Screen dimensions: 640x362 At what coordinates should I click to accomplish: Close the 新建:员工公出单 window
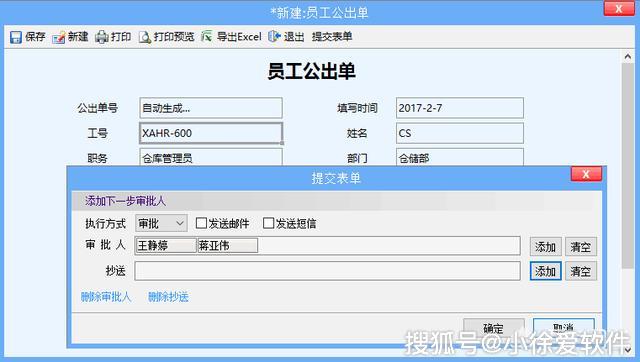point(619,9)
